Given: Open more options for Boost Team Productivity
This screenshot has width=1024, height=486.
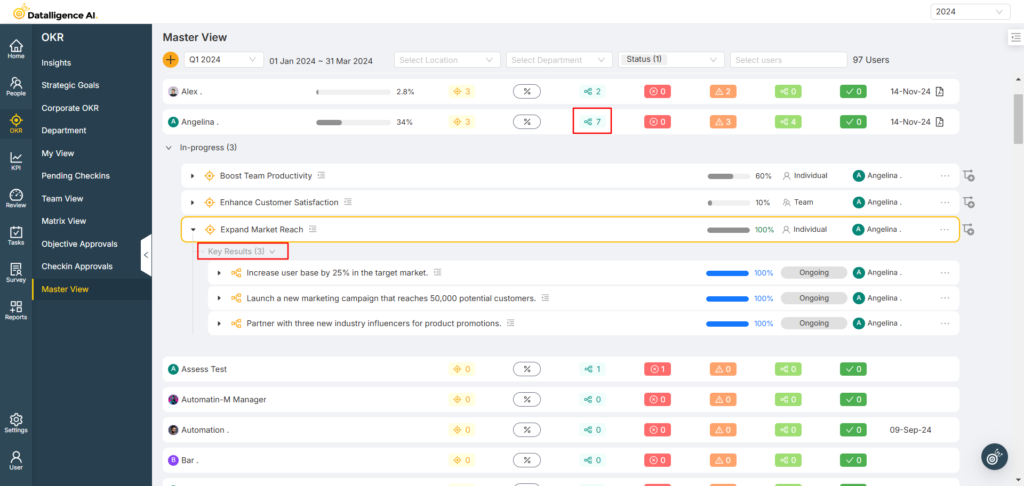Looking at the screenshot, I should pos(944,176).
